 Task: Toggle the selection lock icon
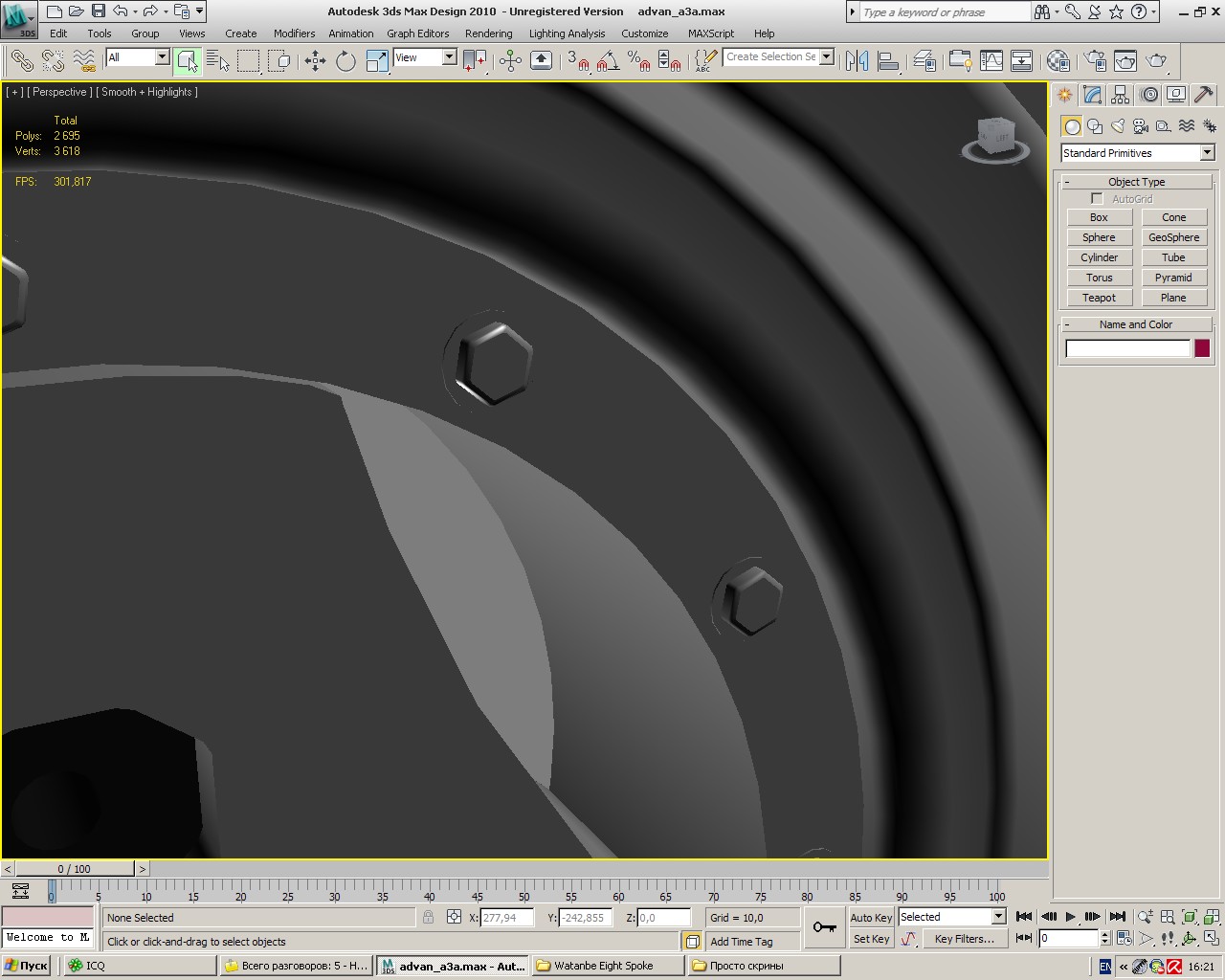tap(428, 917)
